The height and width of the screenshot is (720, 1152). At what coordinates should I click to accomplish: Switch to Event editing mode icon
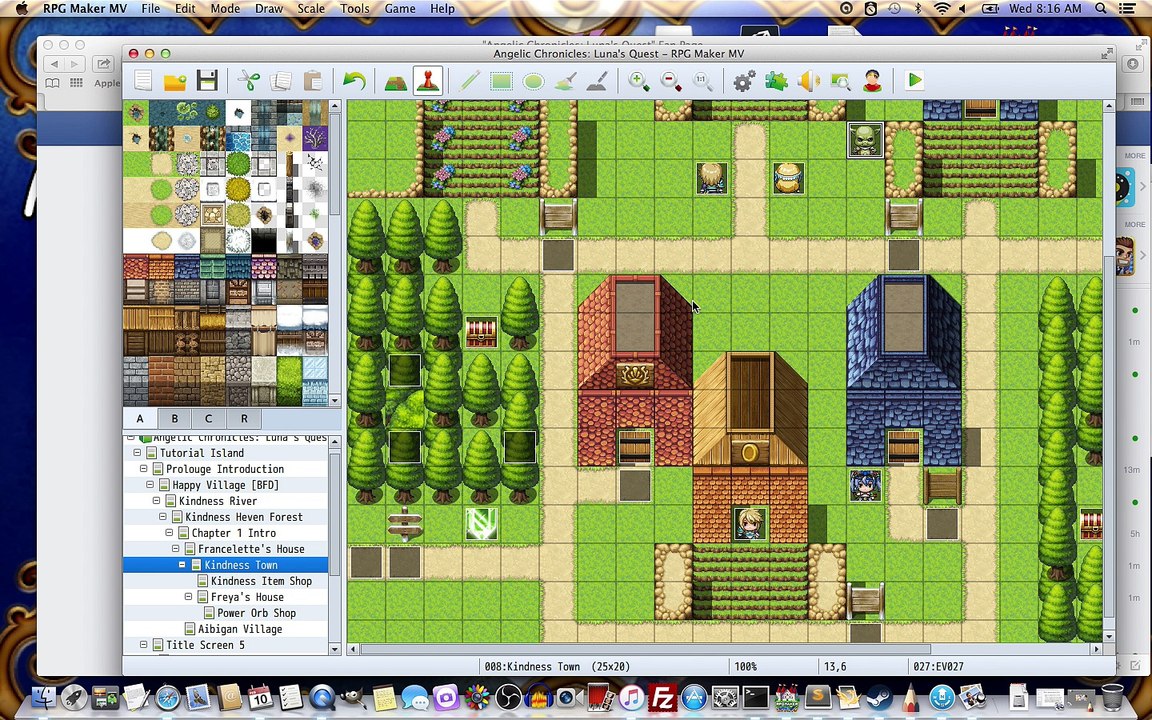(428, 80)
